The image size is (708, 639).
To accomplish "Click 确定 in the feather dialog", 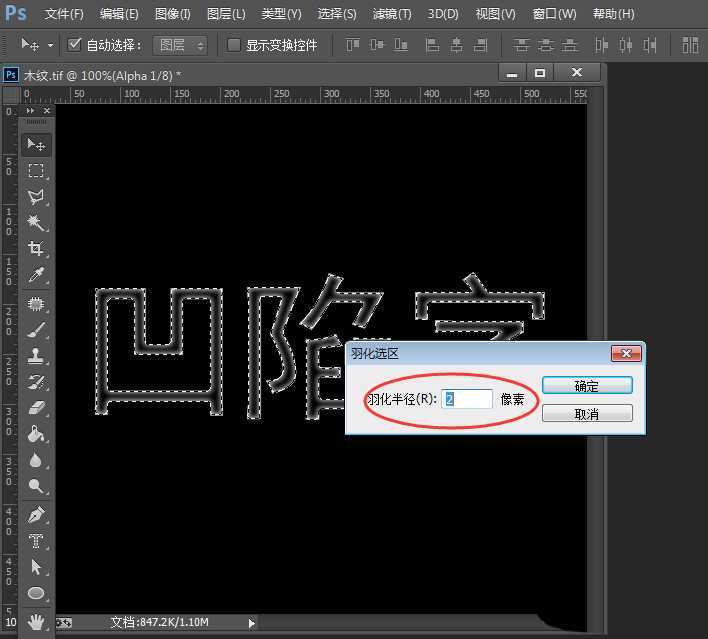I will click(587, 386).
